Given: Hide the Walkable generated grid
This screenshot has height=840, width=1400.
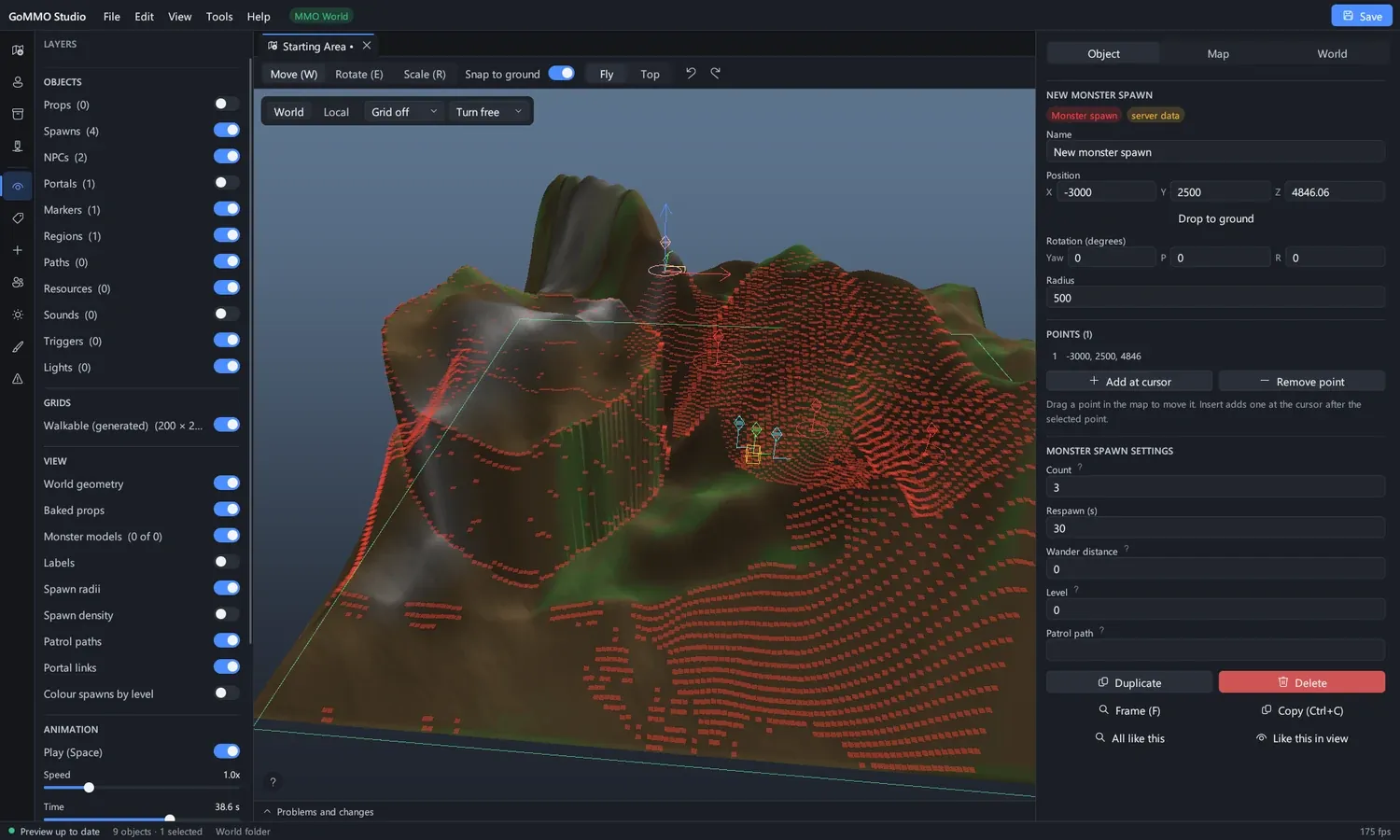Looking at the screenshot, I should 227,425.
